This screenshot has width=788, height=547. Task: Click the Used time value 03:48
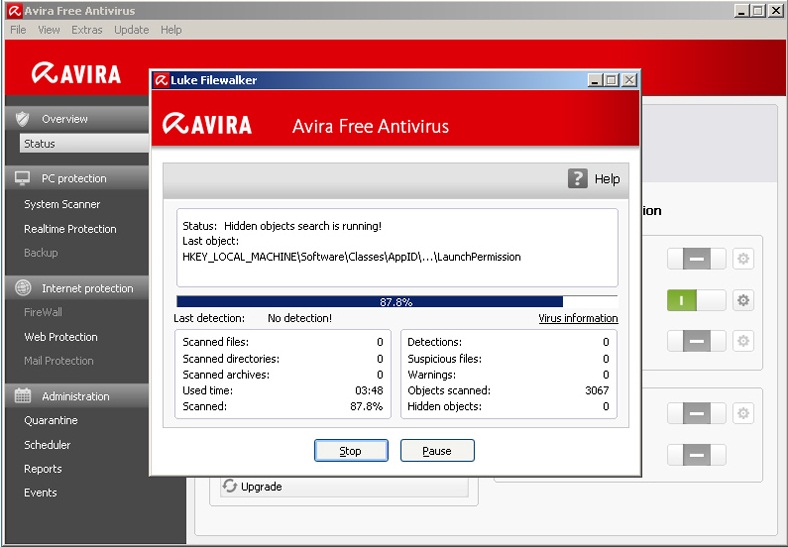(369, 390)
